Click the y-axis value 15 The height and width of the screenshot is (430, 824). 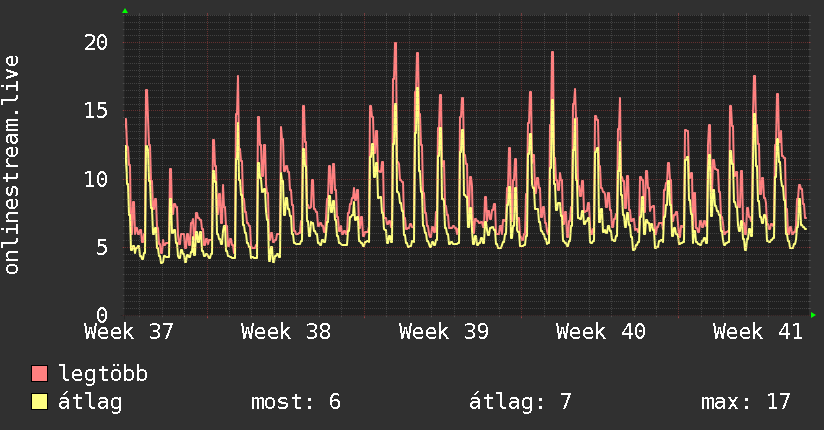[96, 110]
